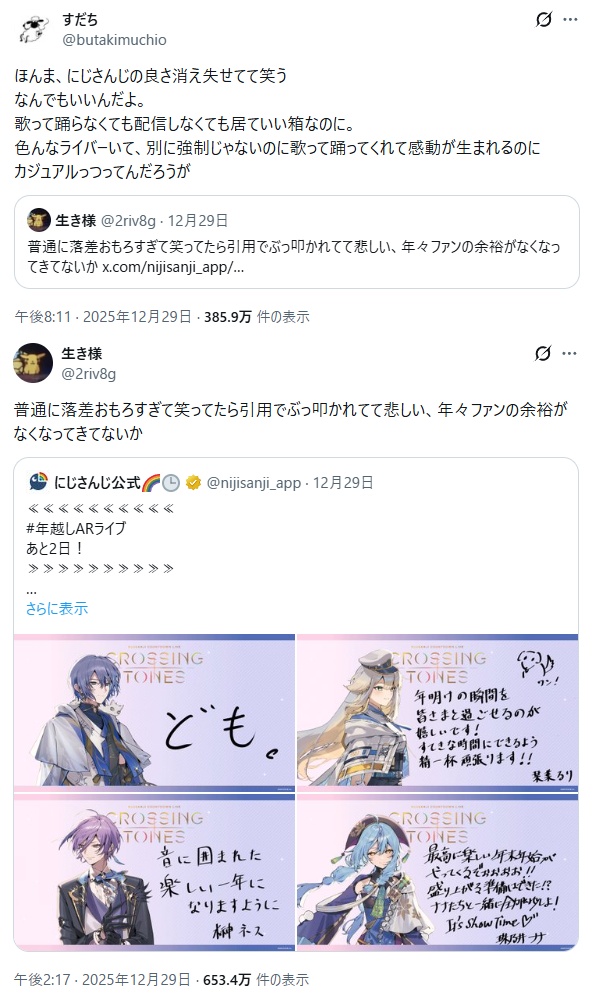Open more options on すだち's post
The height and width of the screenshot is (1004, 593).
570,20
